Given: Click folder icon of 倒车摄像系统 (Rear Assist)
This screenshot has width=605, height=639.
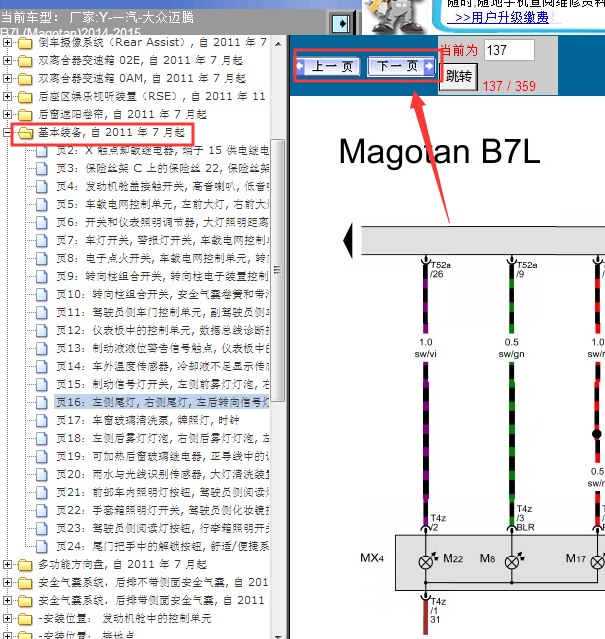Looking at the screenshot, I should (25, 43).
